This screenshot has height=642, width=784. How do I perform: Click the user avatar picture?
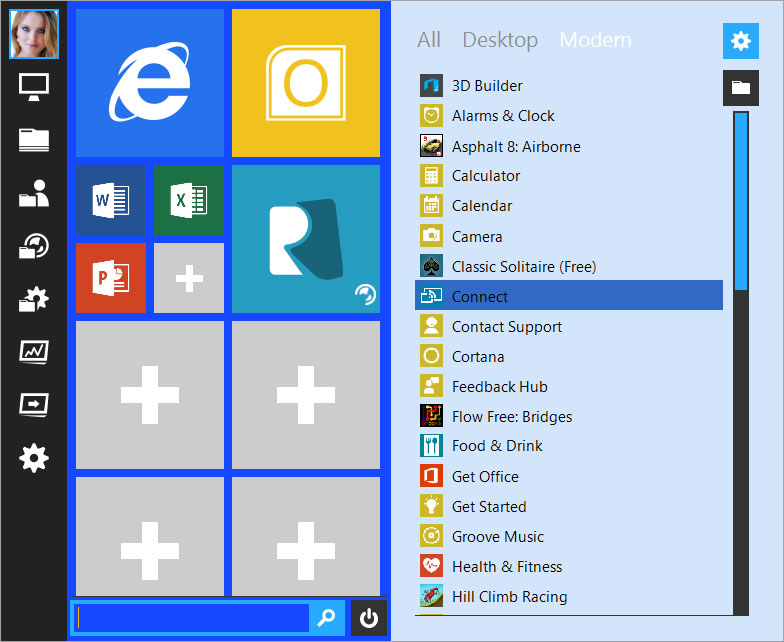34,34
